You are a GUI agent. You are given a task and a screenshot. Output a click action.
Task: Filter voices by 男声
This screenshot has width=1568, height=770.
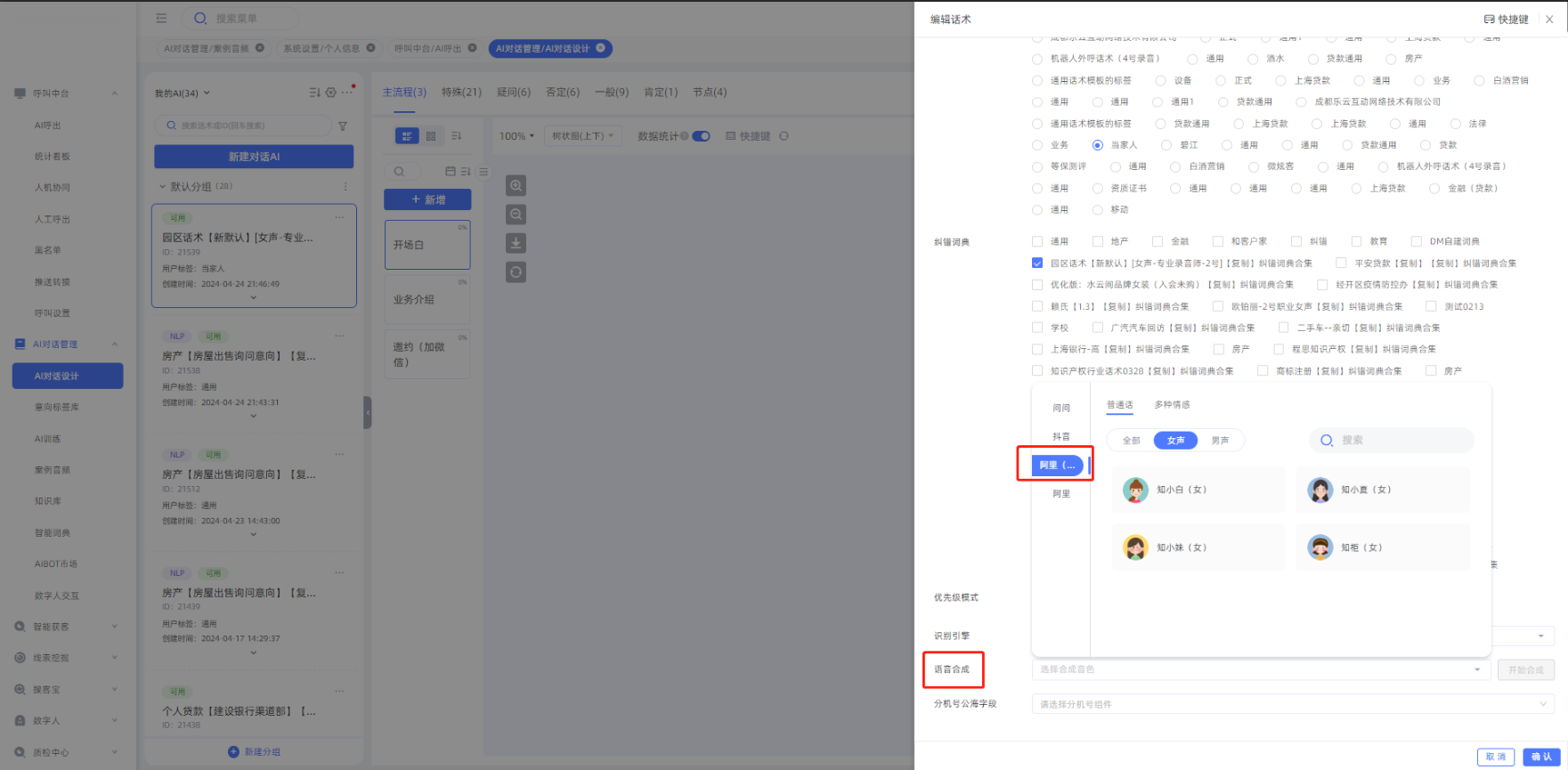1220,441
